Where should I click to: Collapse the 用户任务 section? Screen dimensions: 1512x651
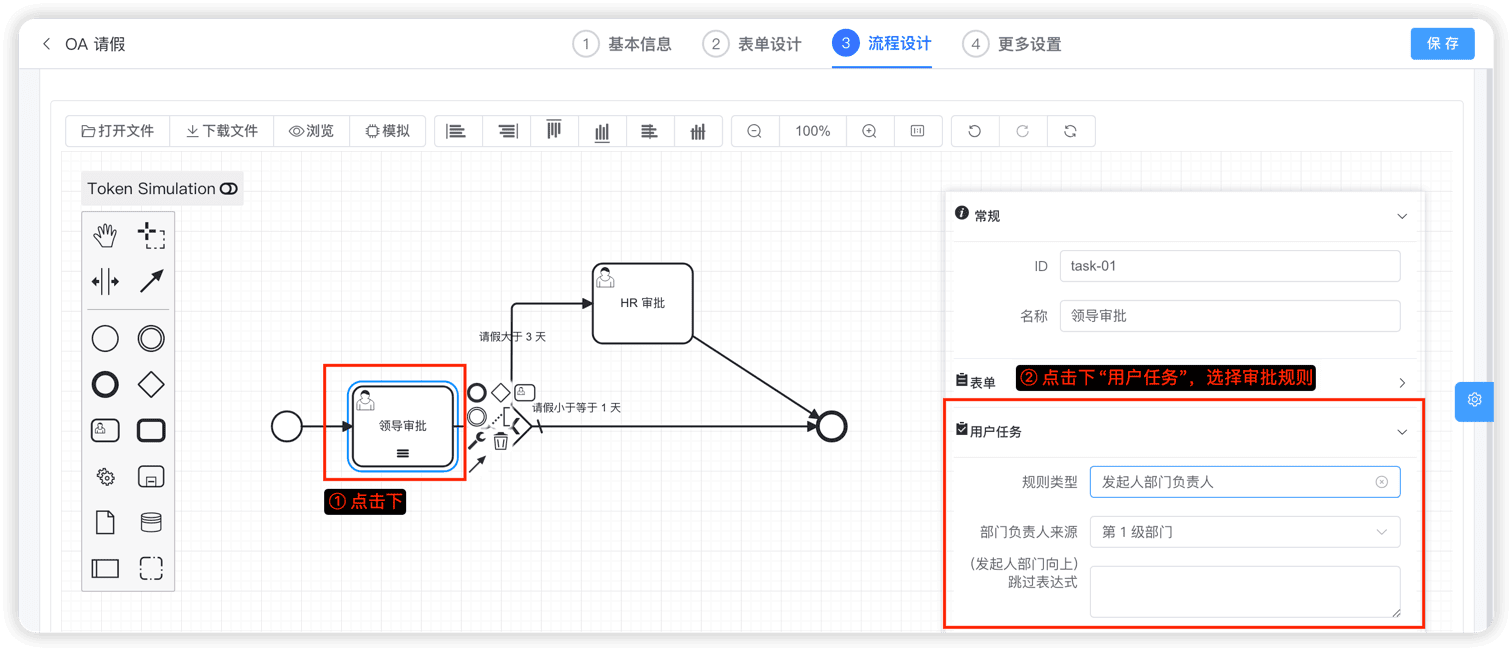pos(1402,432)
